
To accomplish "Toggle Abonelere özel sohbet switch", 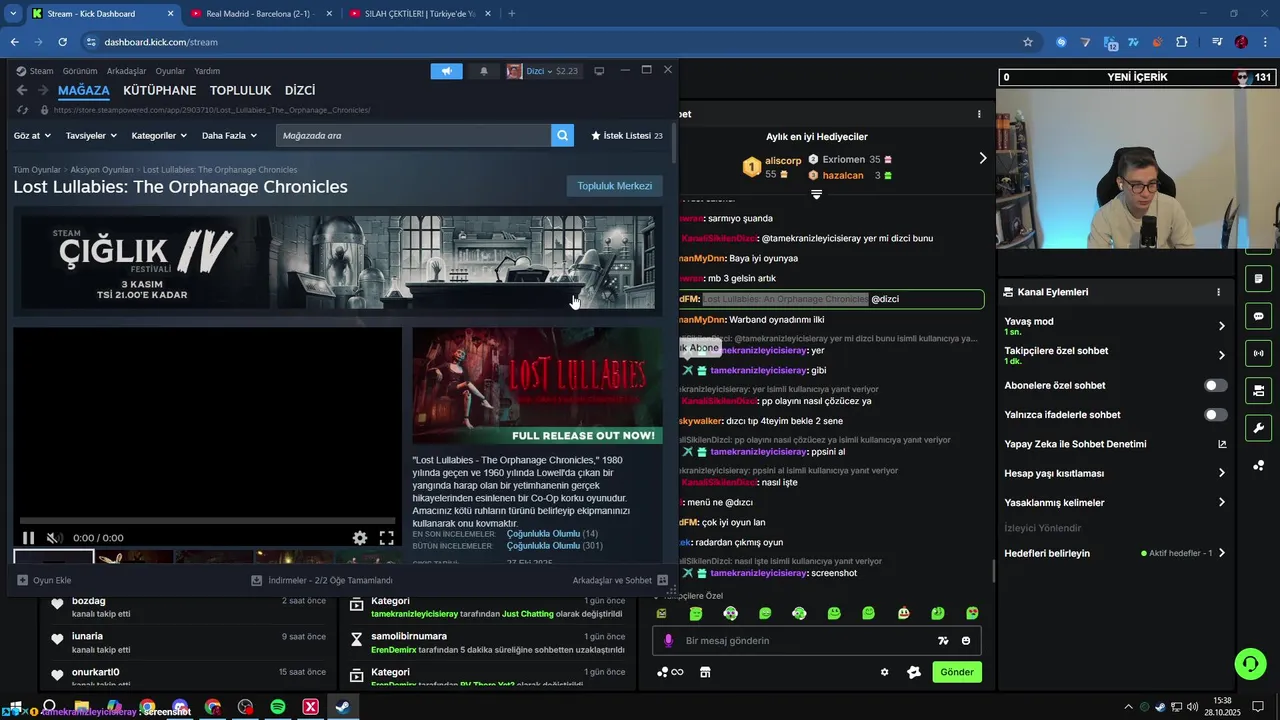I will (1215, 385).
